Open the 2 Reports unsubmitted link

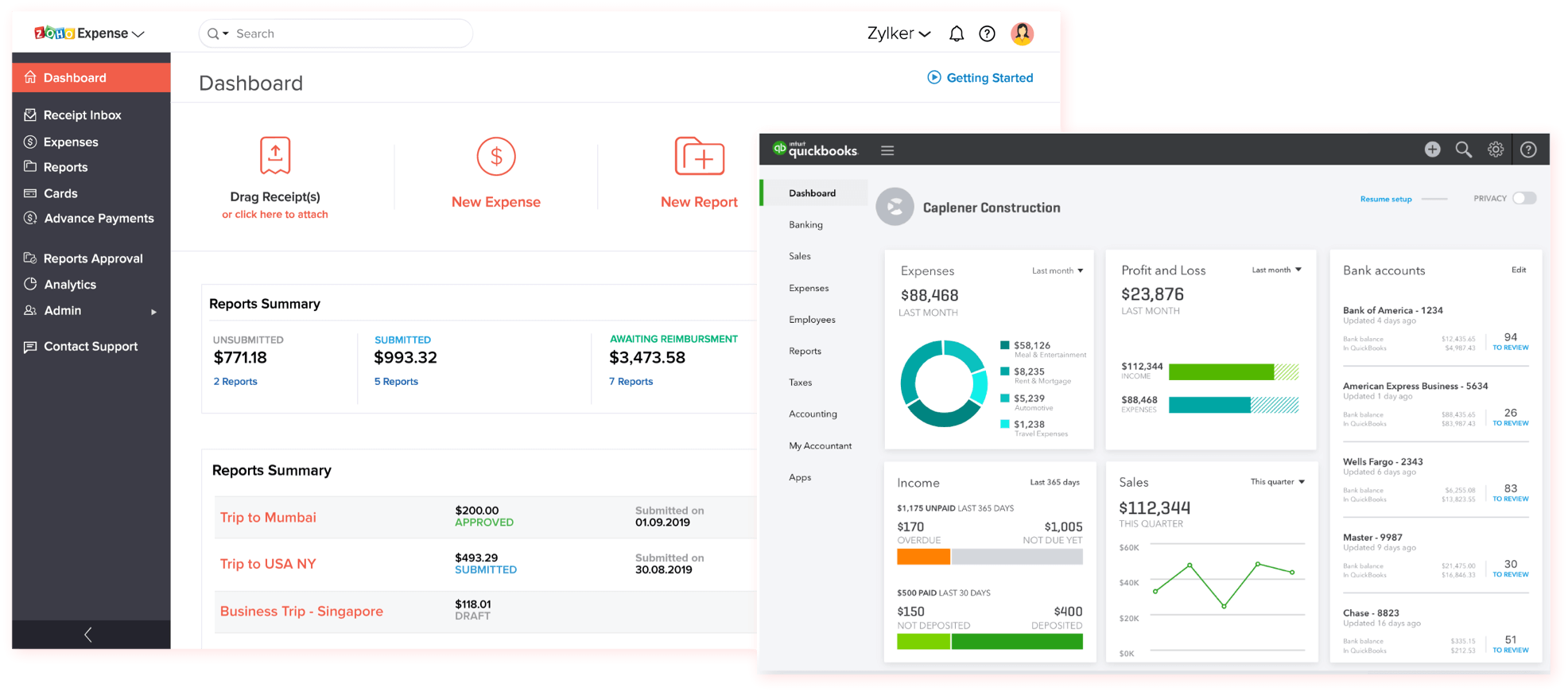[x=235, y=381]
